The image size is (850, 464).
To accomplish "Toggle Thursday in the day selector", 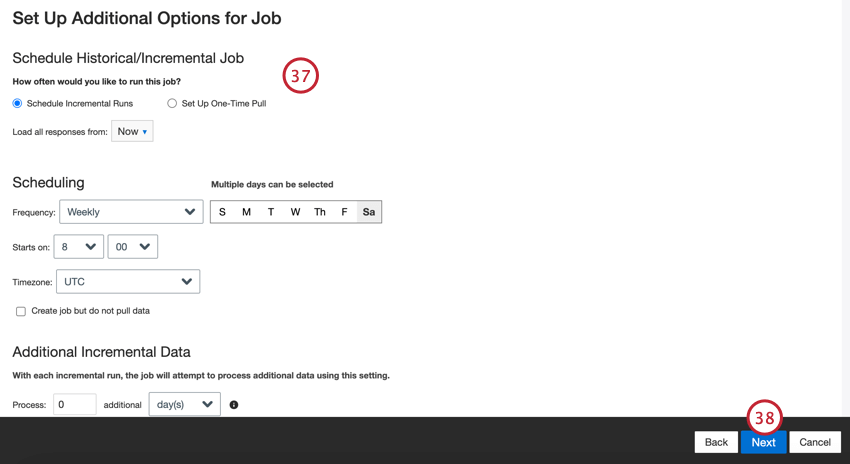I will 320,212.
